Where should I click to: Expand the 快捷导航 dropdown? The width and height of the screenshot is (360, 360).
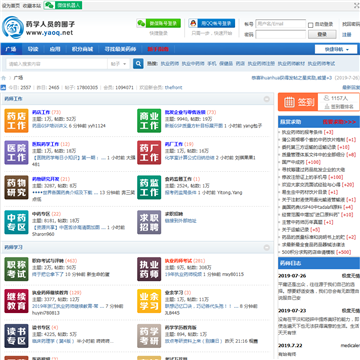336,49
